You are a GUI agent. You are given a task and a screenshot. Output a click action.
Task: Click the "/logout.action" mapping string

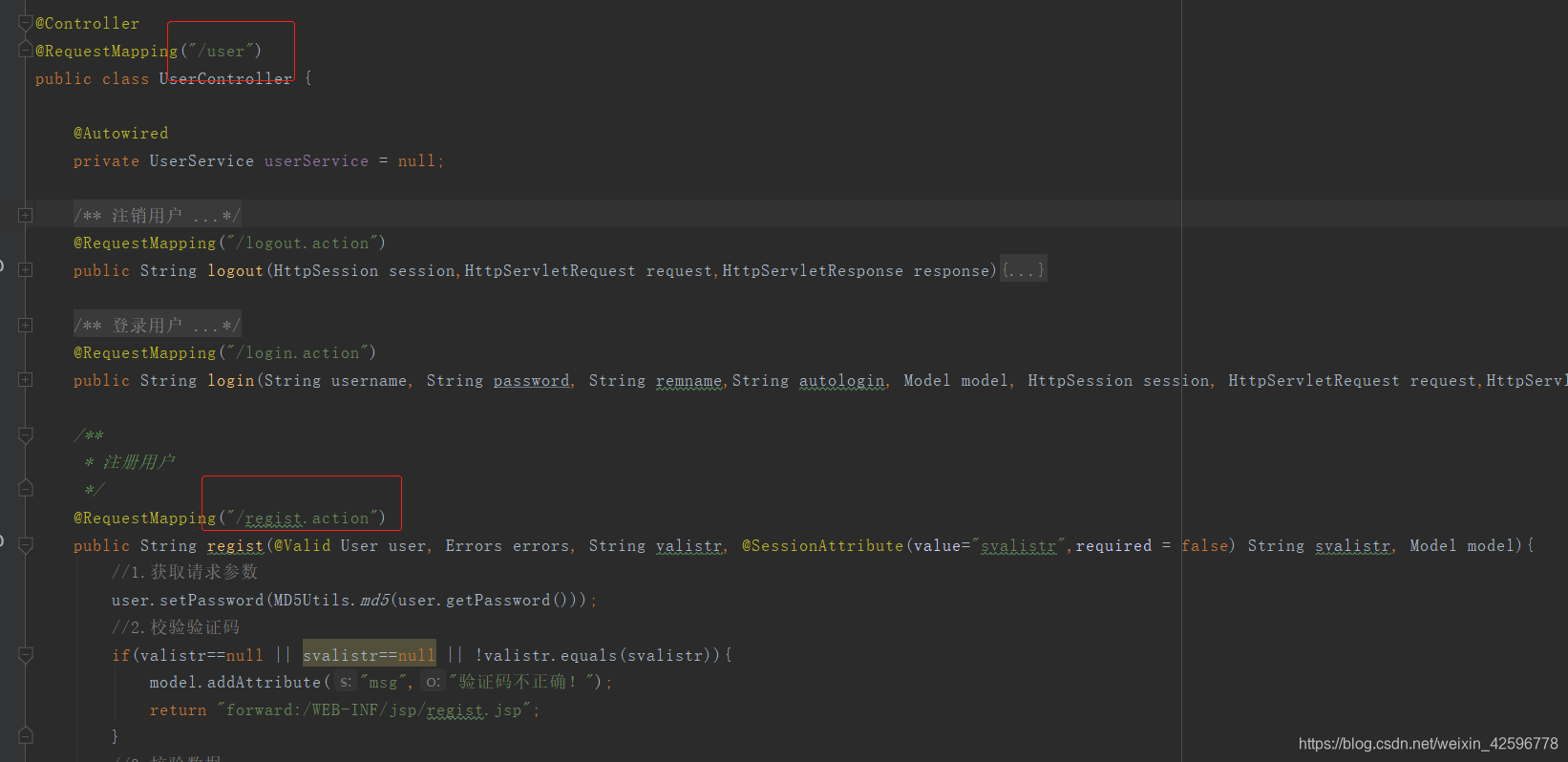point(302,243)
